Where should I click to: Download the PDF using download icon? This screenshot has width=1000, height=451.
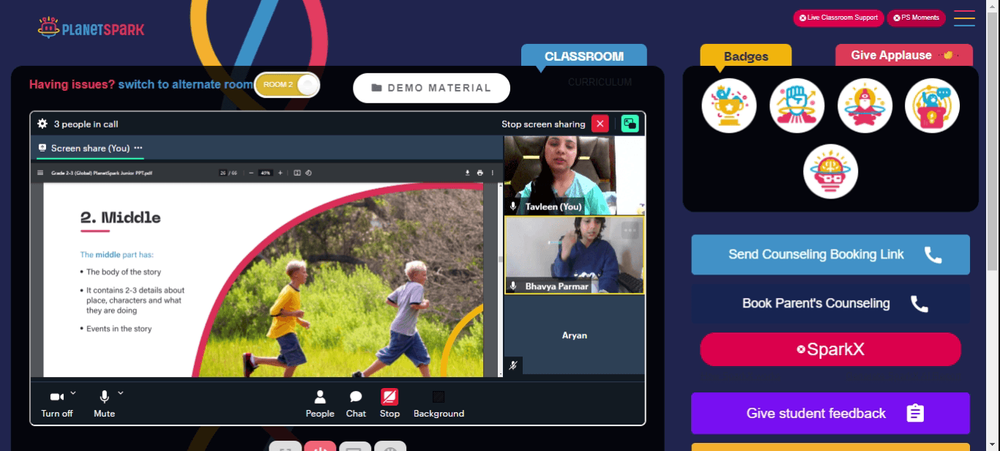click(467, 172)
